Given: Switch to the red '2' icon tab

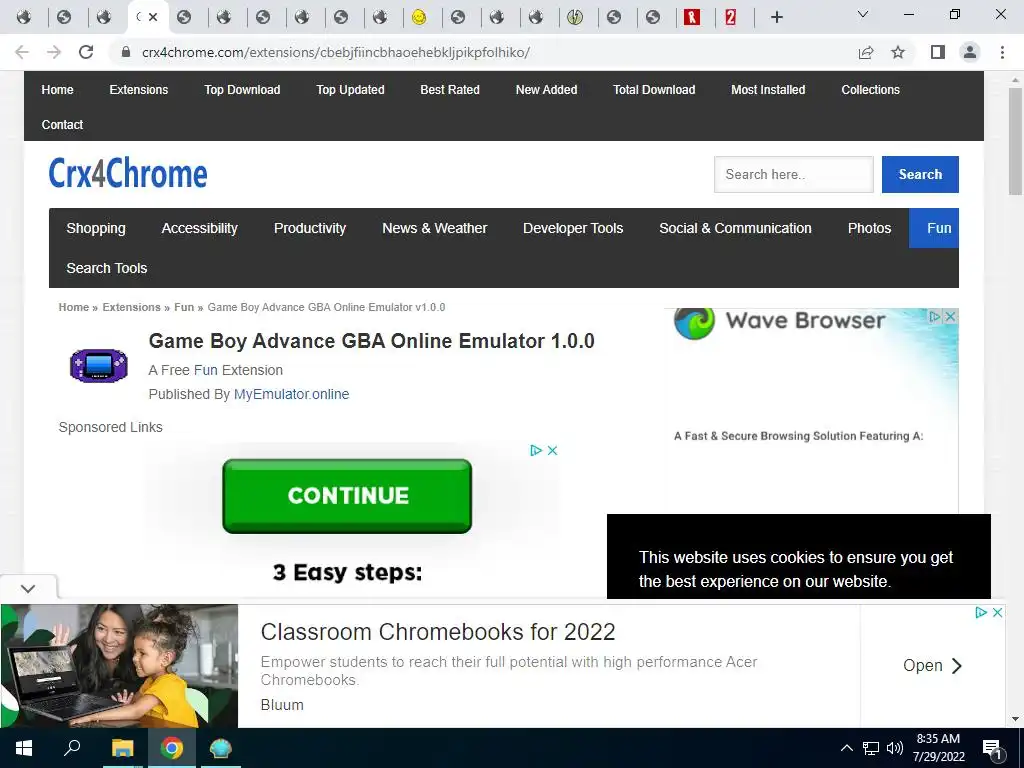Looking at the screenshot, I should (x=731, y=17).
